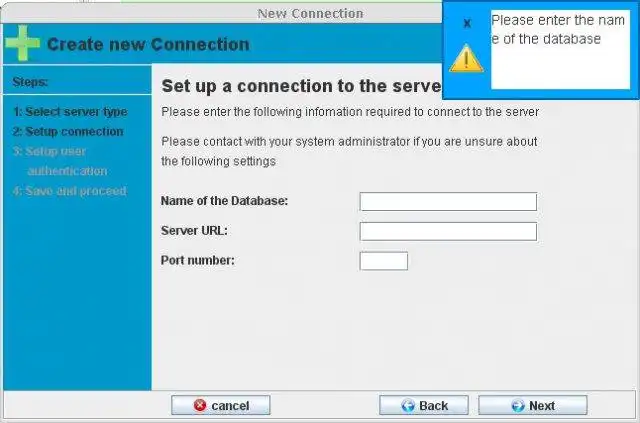
Task: Dismiss the warning popup with the x
Action: (x=467, y=23)
